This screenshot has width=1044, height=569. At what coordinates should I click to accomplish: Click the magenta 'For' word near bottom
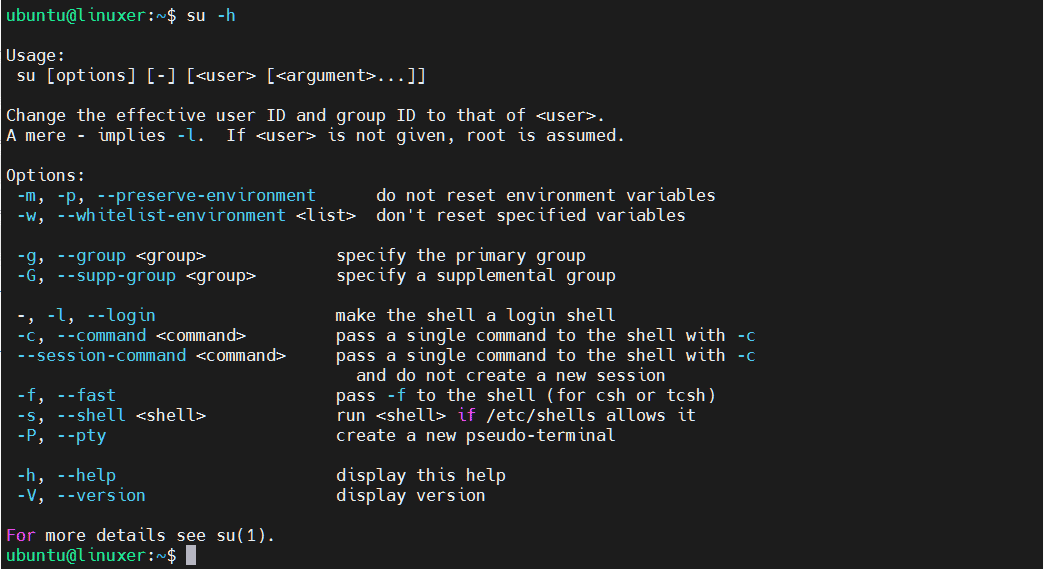pos(21,535)
